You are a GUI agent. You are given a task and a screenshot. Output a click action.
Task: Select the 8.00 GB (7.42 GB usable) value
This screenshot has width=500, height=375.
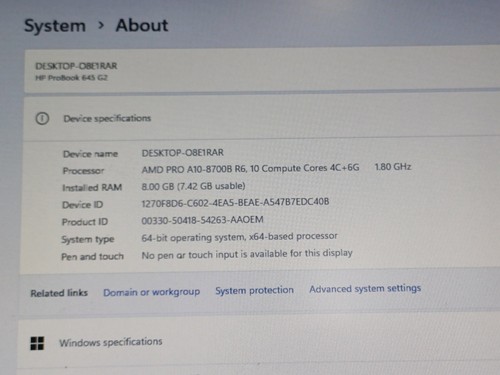[x=193, y=186]
